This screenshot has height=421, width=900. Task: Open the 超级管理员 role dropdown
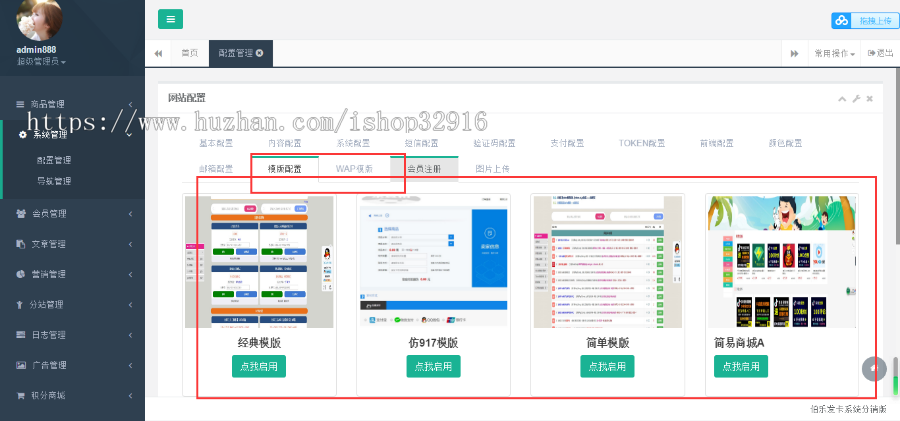coord(41,61)
